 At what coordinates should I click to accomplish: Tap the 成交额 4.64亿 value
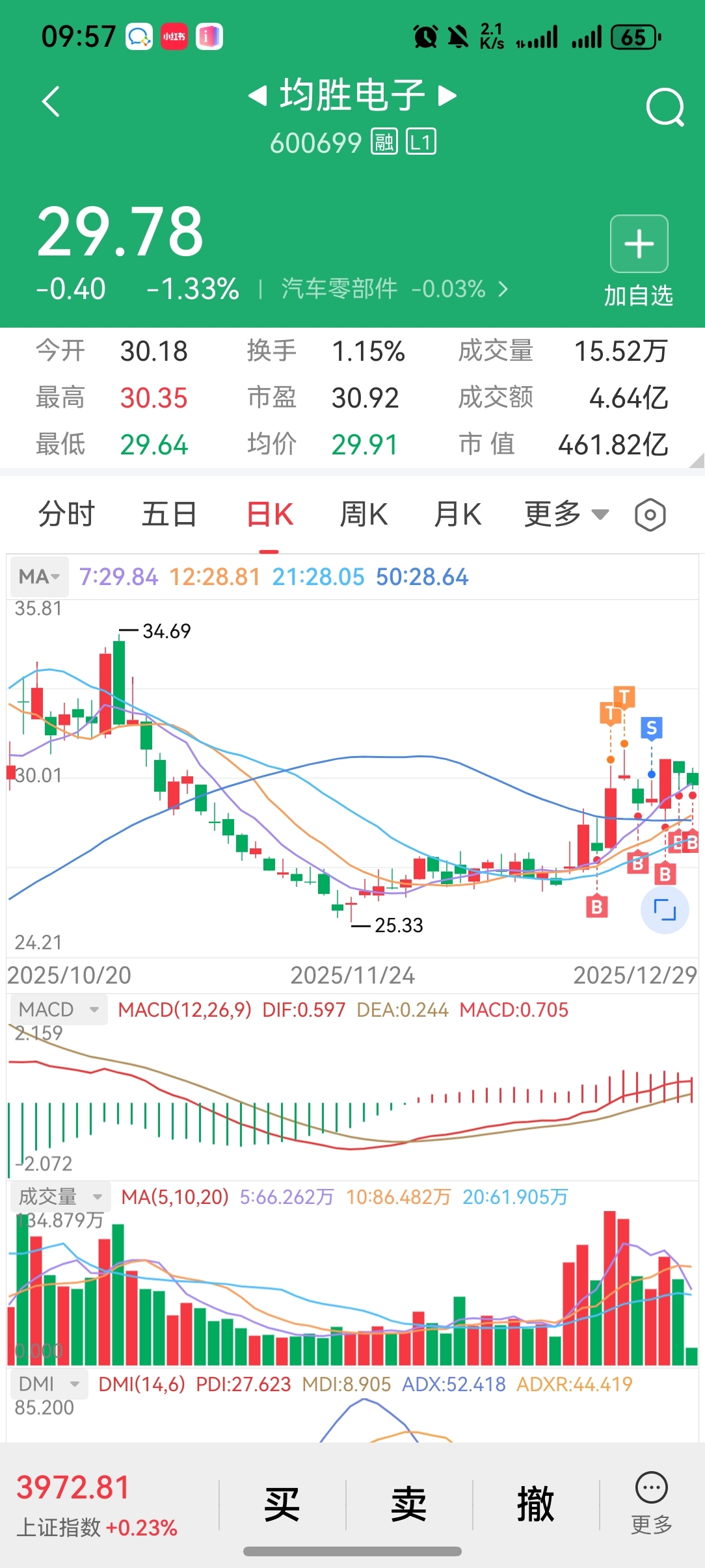tap(628, 398)
